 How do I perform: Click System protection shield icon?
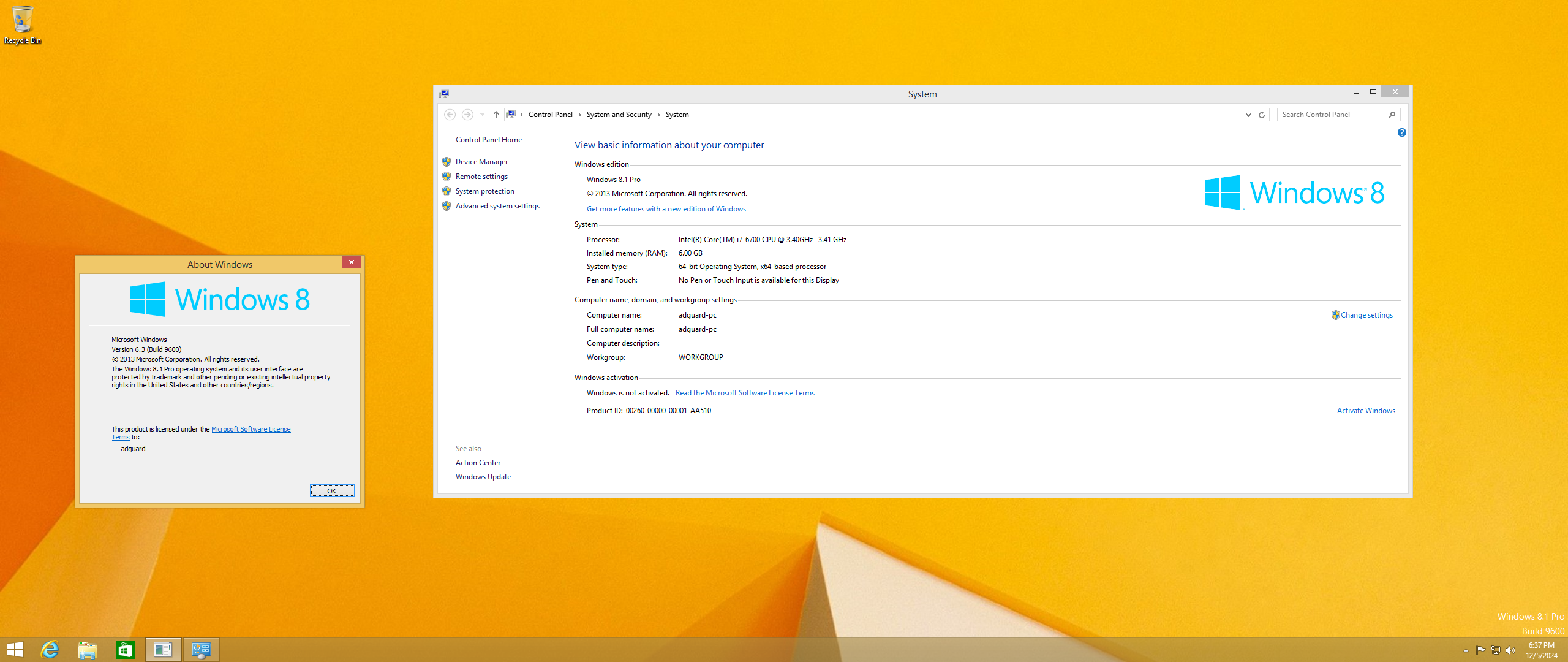[447, 191]
